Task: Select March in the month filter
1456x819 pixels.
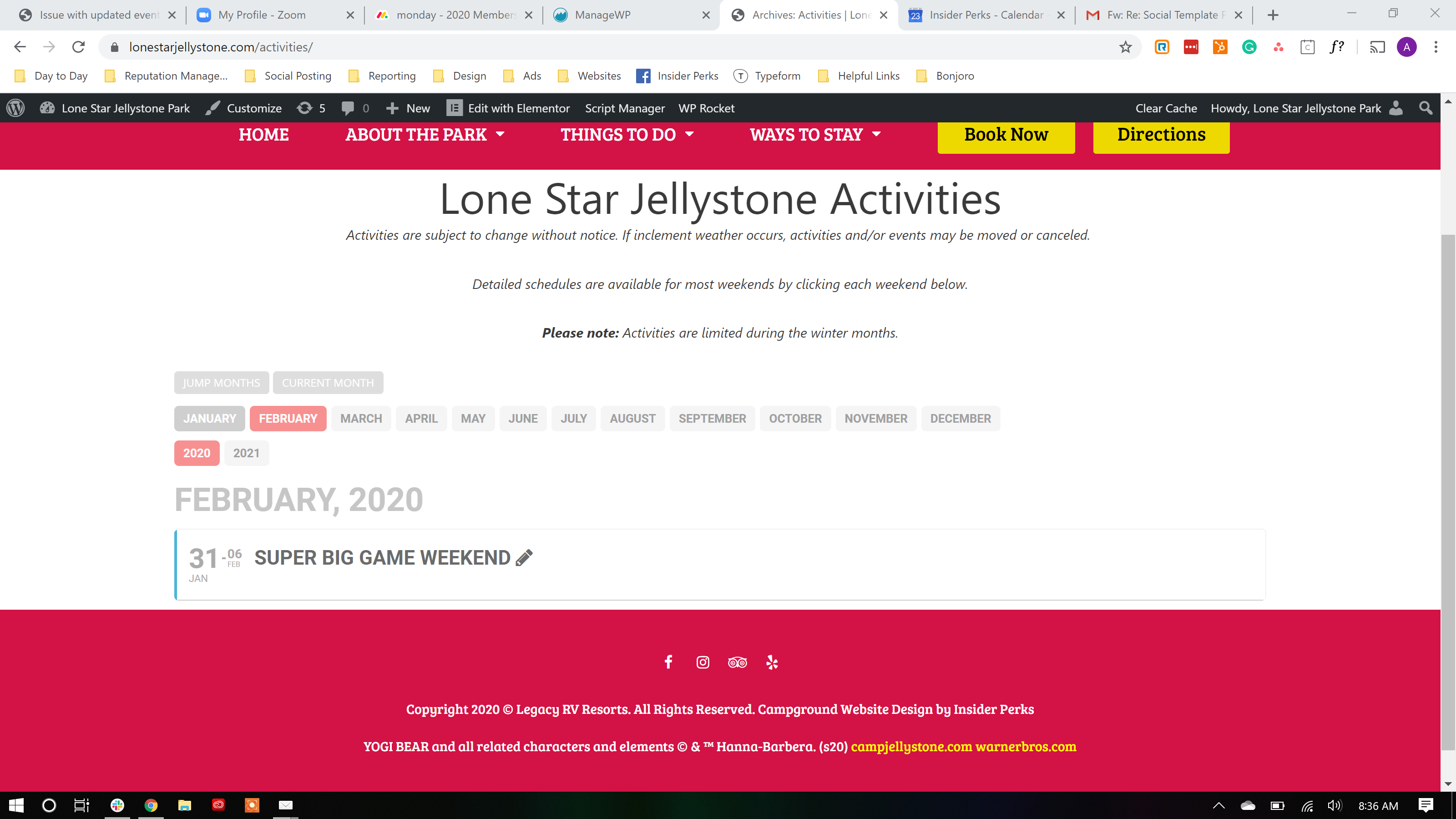Action: click(361, 418)
